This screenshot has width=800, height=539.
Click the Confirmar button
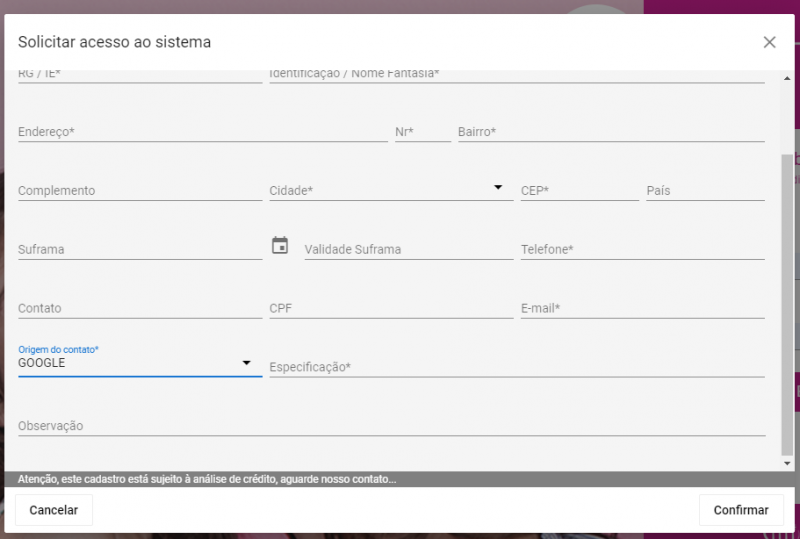tap(740, 510)
